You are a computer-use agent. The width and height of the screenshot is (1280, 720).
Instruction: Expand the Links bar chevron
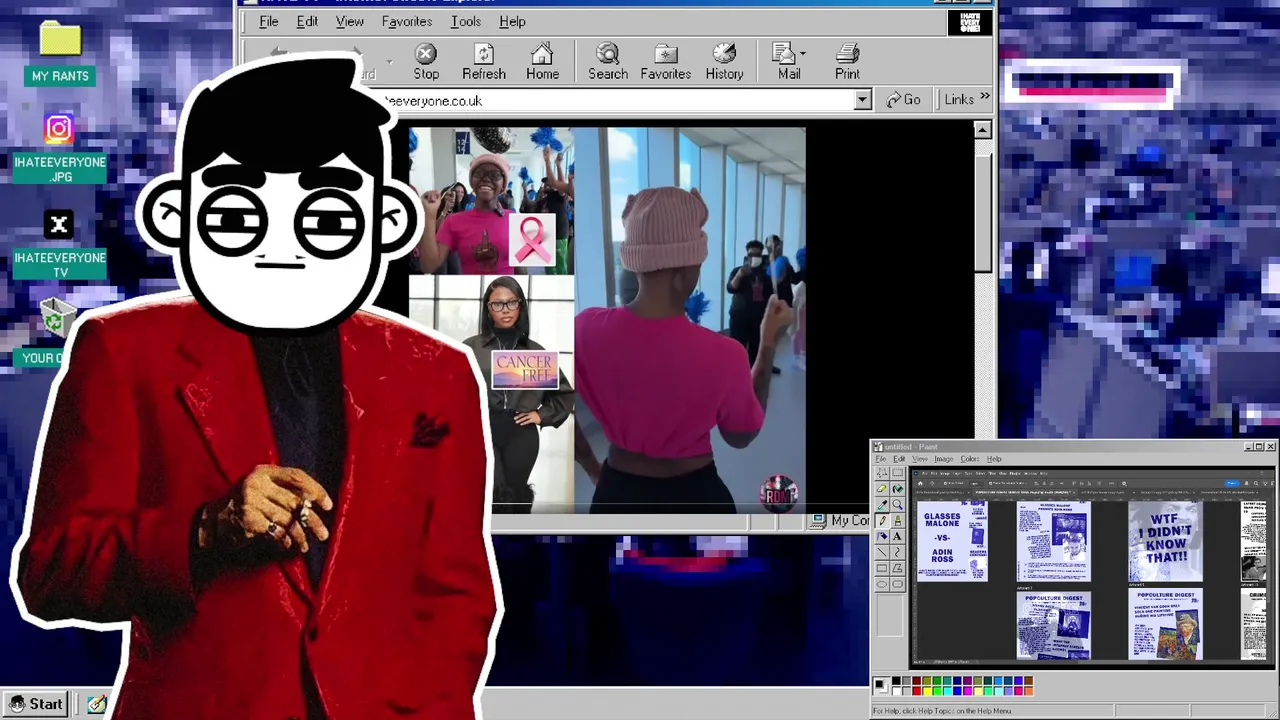985,98
